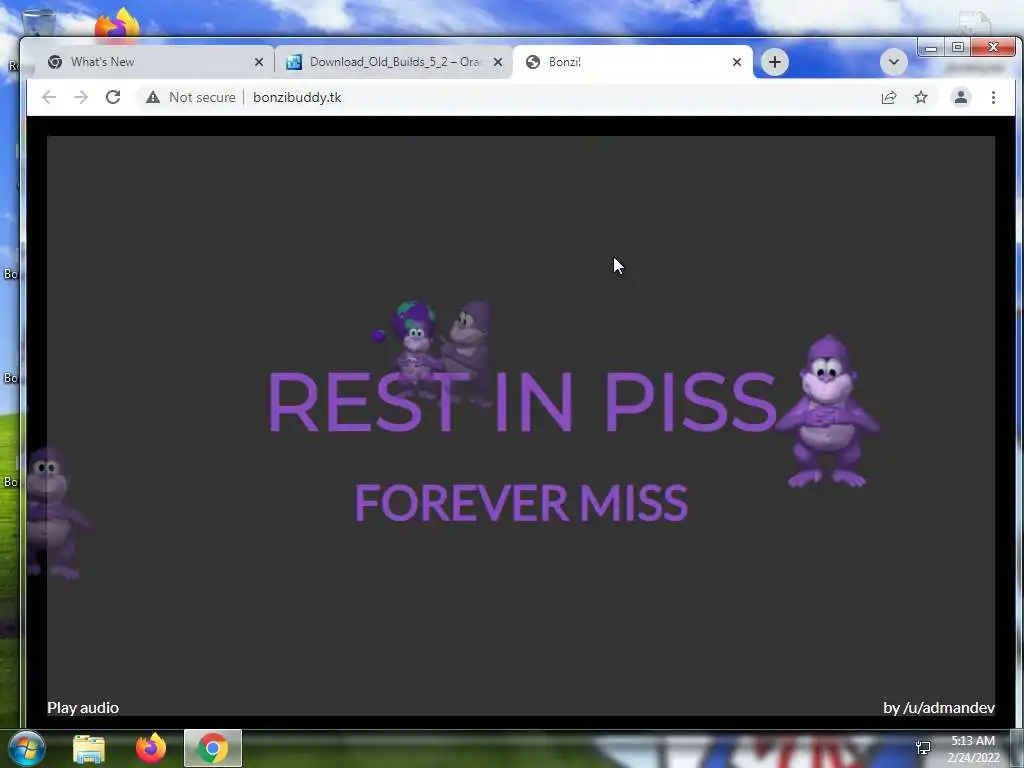The image size is (1024, 768).
Task: Close the What's New tab
Action: (x=259, y=62)
